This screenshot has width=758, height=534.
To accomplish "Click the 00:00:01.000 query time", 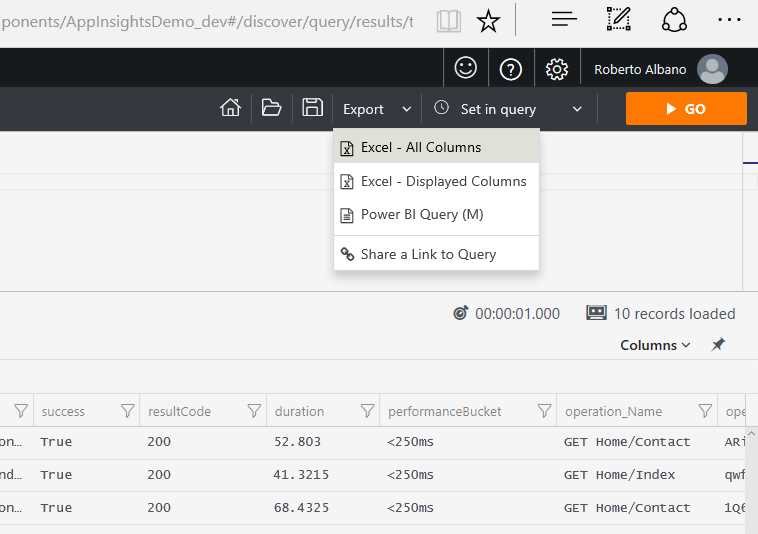I will coord(517,314).
